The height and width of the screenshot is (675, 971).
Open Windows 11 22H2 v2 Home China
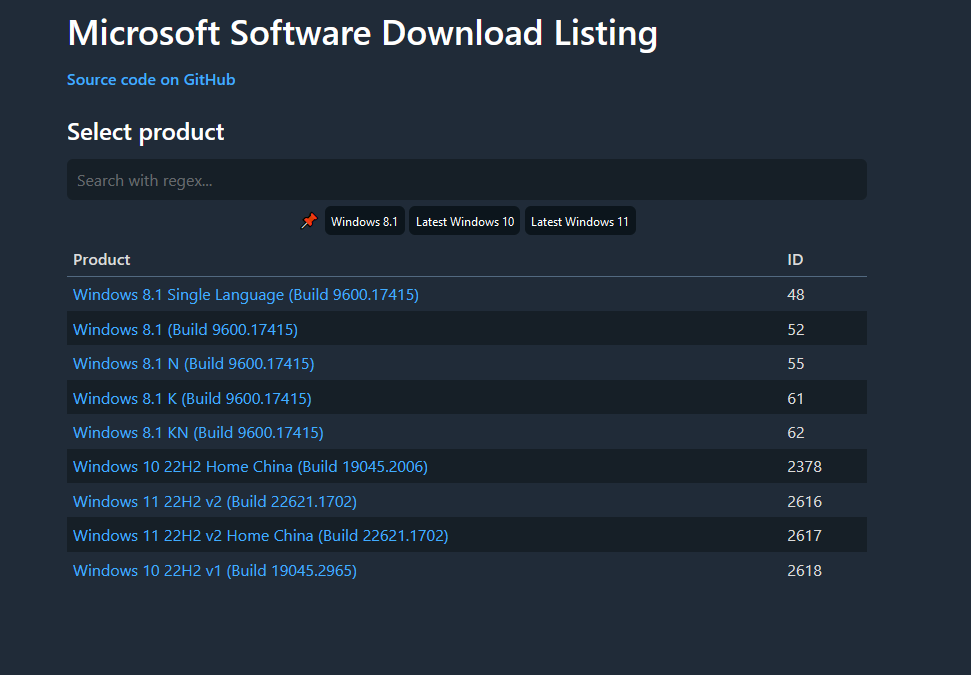coord(260,536)
